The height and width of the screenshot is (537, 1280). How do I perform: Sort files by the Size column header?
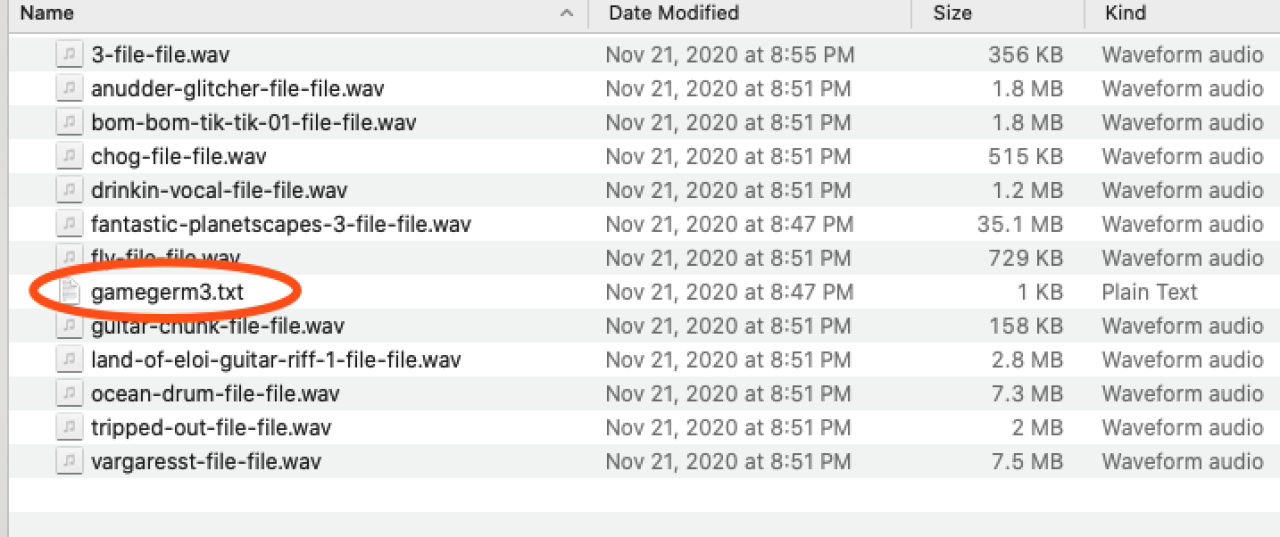[x=952, y=13]
